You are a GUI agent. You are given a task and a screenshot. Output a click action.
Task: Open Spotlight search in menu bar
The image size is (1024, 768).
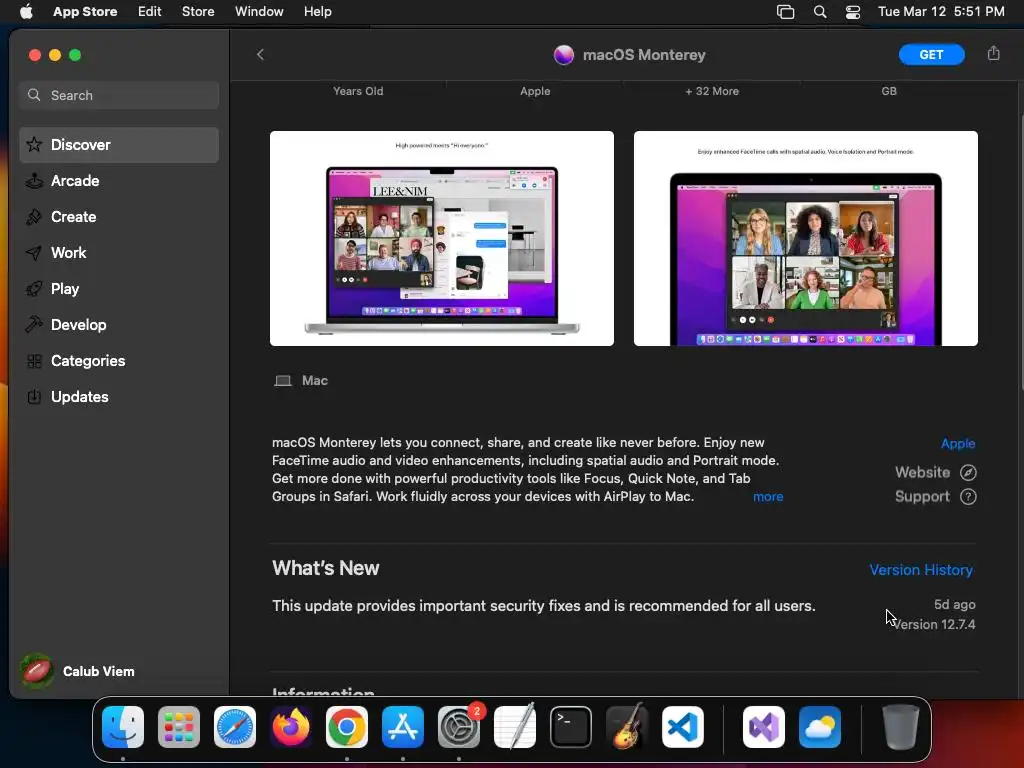(820, 12)
